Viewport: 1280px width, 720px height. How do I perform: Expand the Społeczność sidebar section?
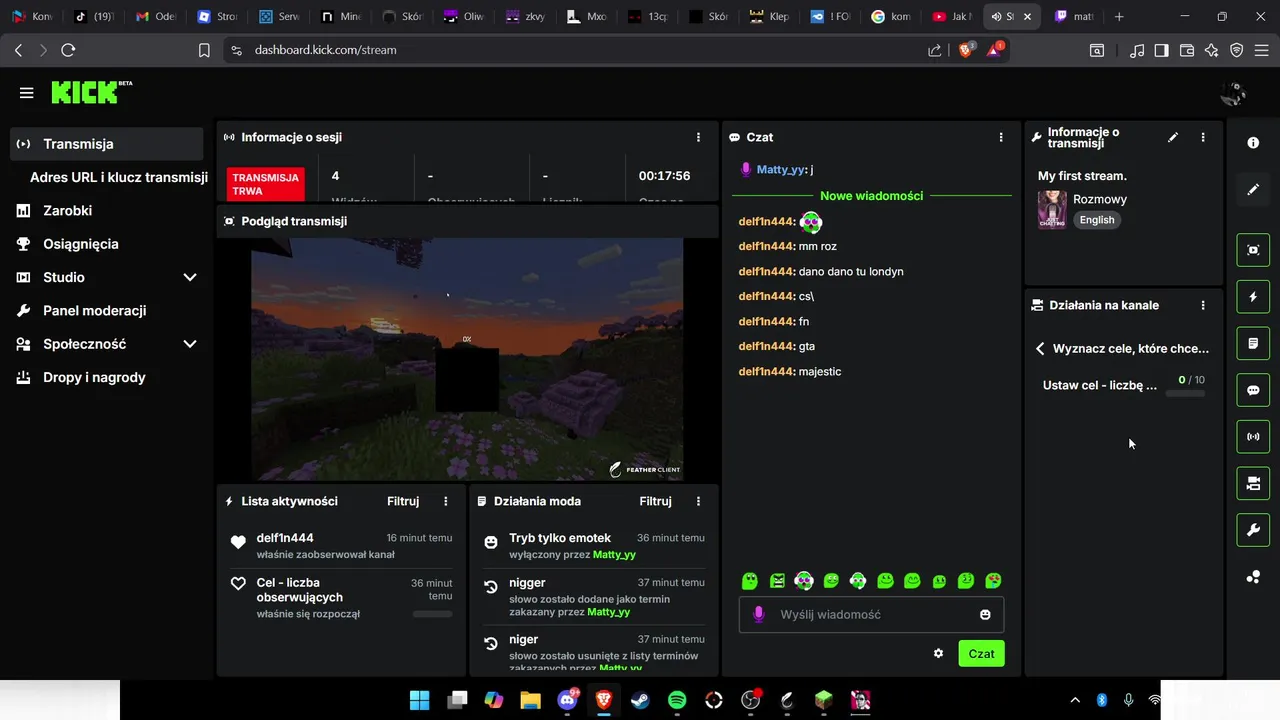coord(190,344)
